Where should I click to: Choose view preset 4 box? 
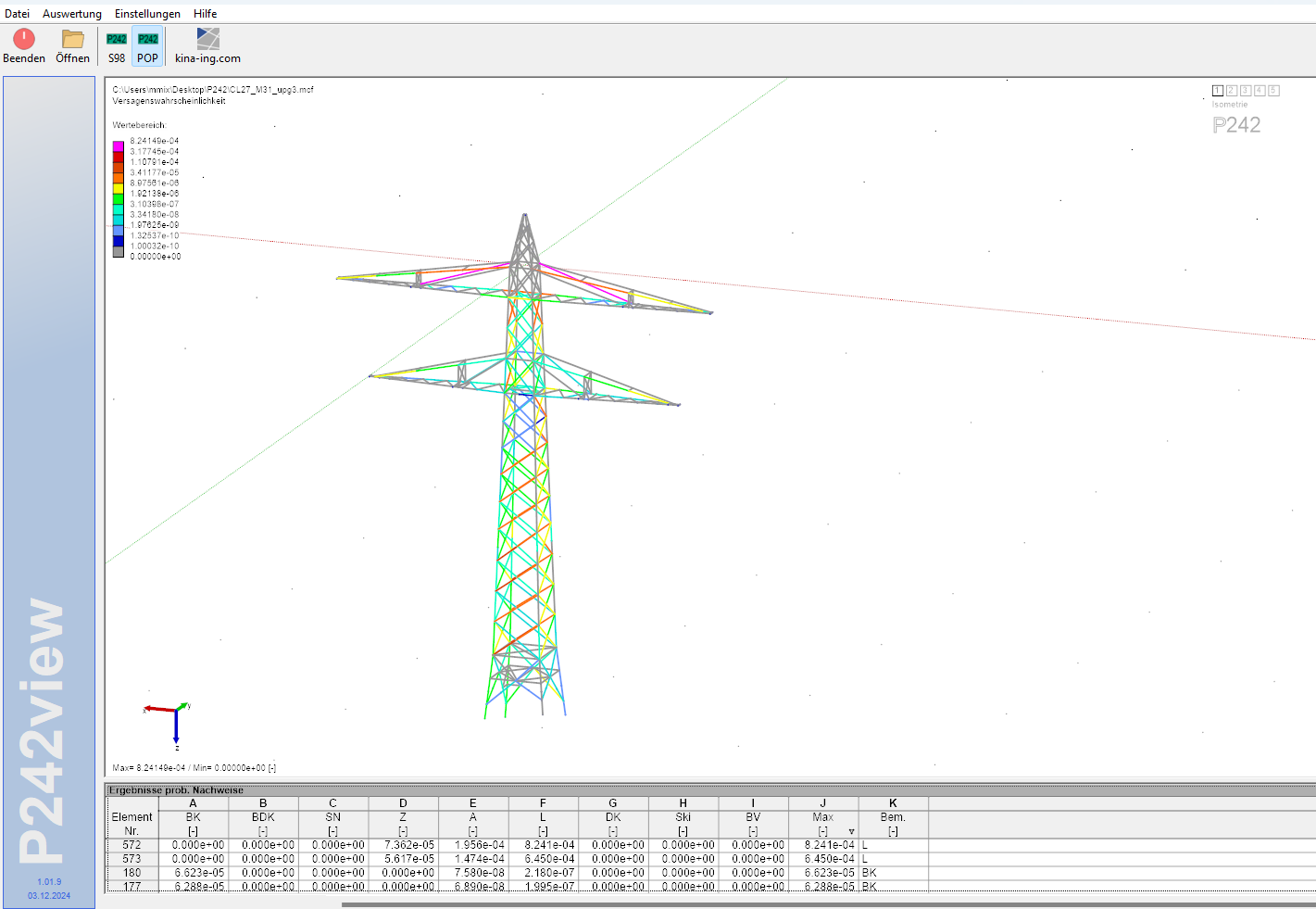point(1260,91)
